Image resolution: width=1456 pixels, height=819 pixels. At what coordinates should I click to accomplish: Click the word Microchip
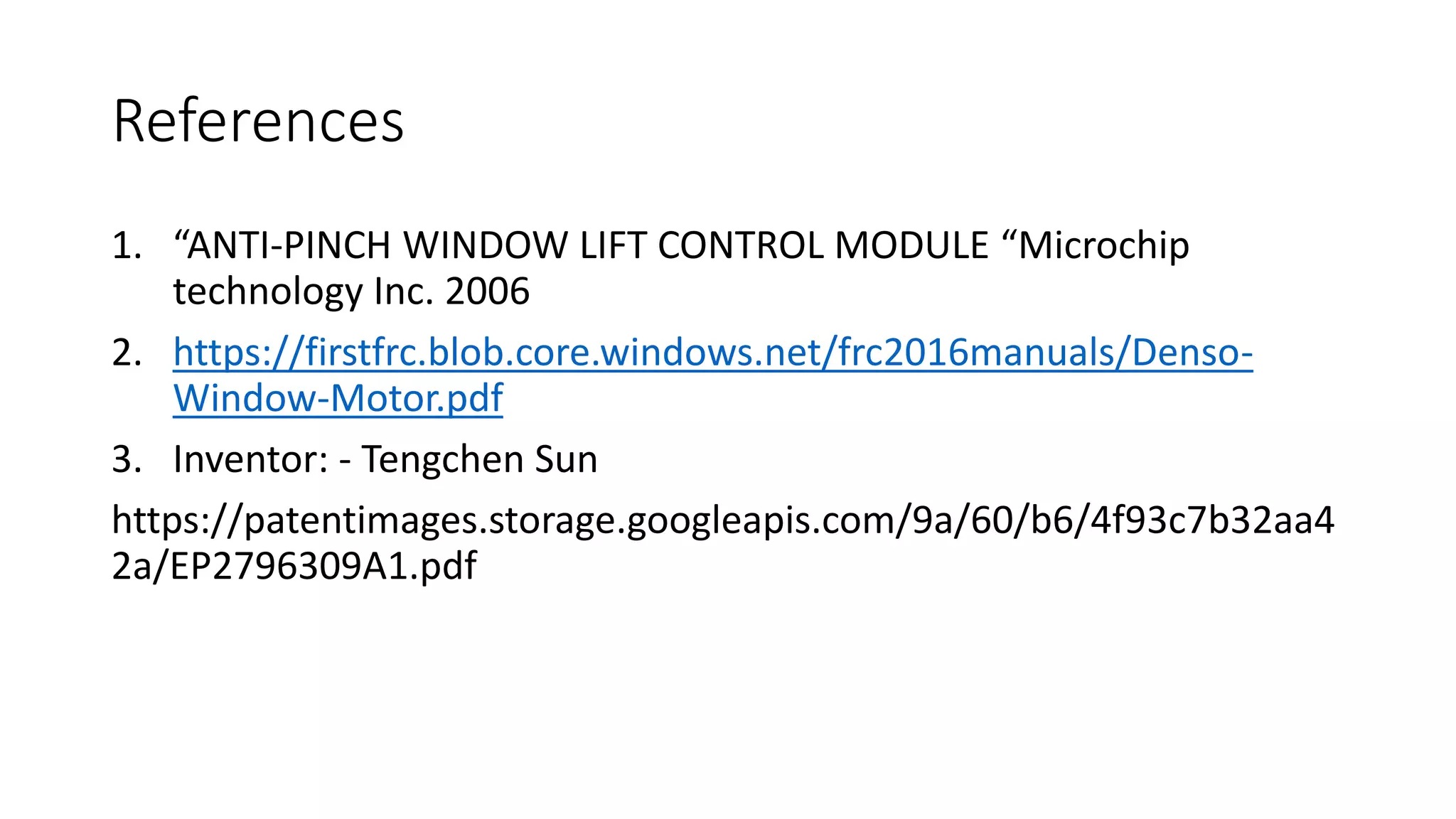pyautogui.click(x=1104, y=246)
